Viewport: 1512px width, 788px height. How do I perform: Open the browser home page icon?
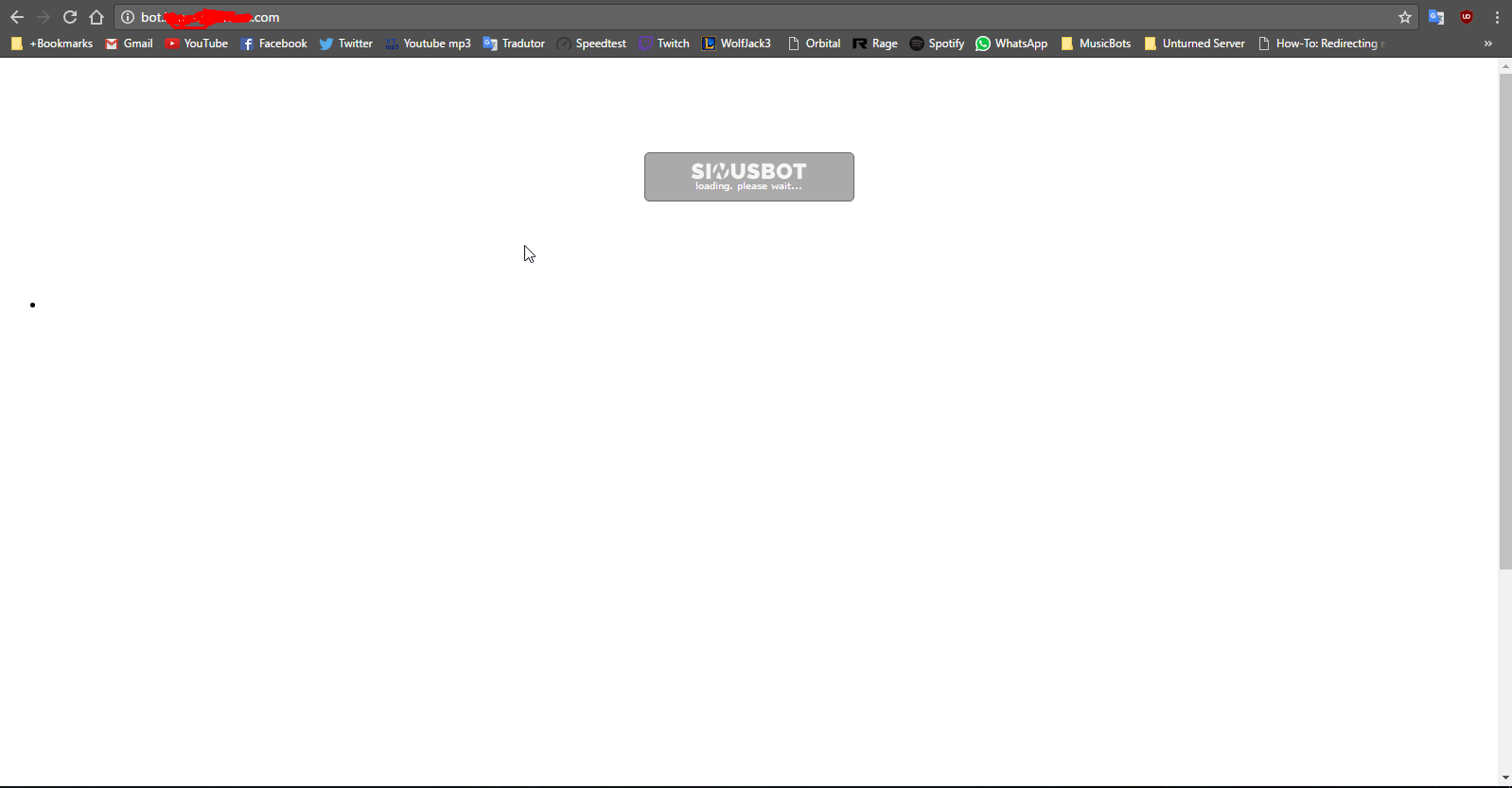tap(97, 17)
